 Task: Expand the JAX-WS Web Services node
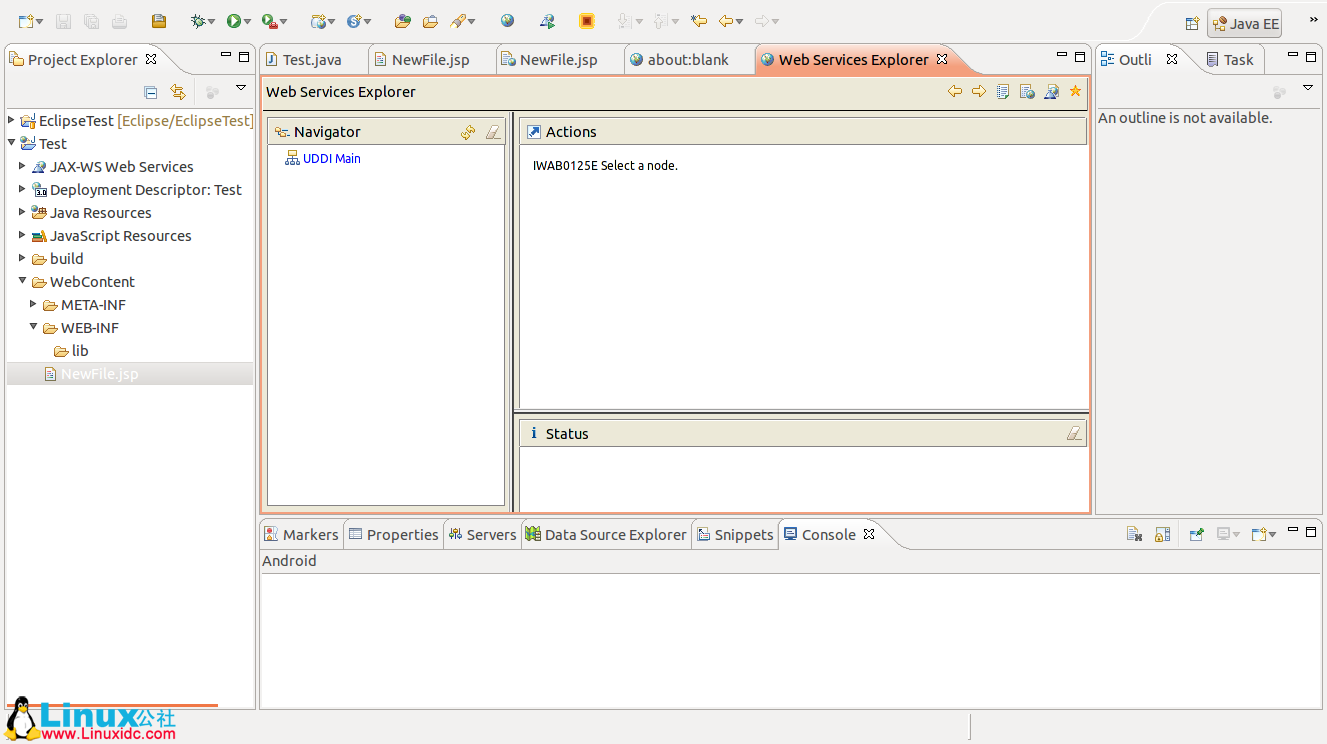click(x=22, y=166)
